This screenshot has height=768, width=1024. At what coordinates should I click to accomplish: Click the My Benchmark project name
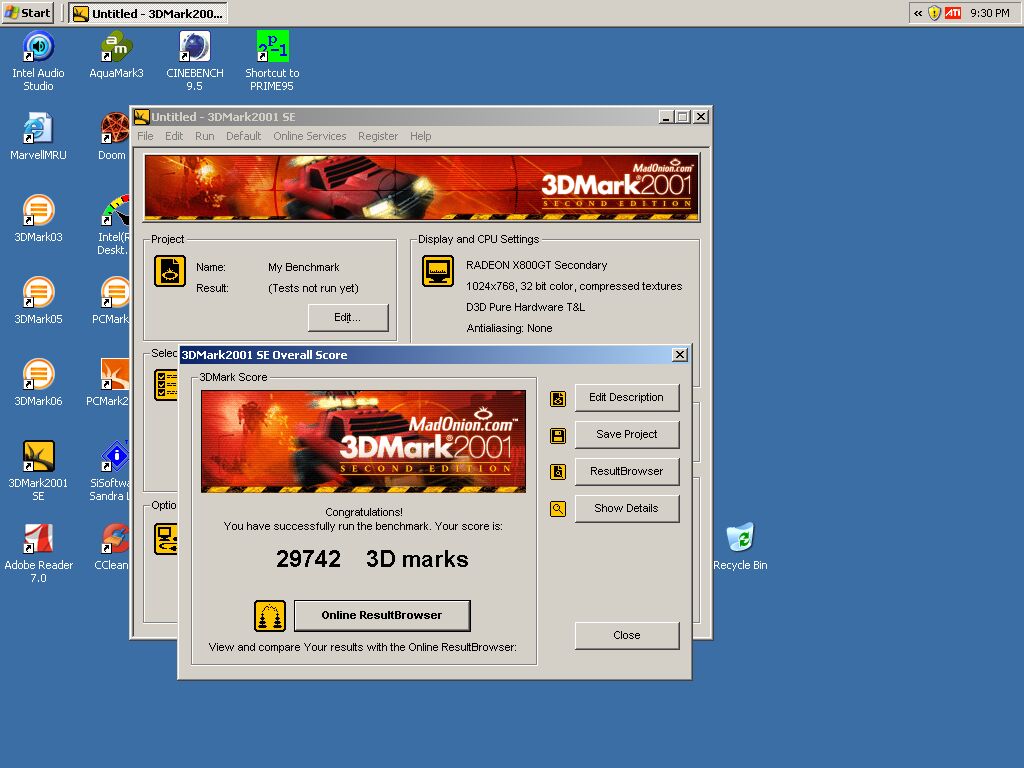(304, 267)
